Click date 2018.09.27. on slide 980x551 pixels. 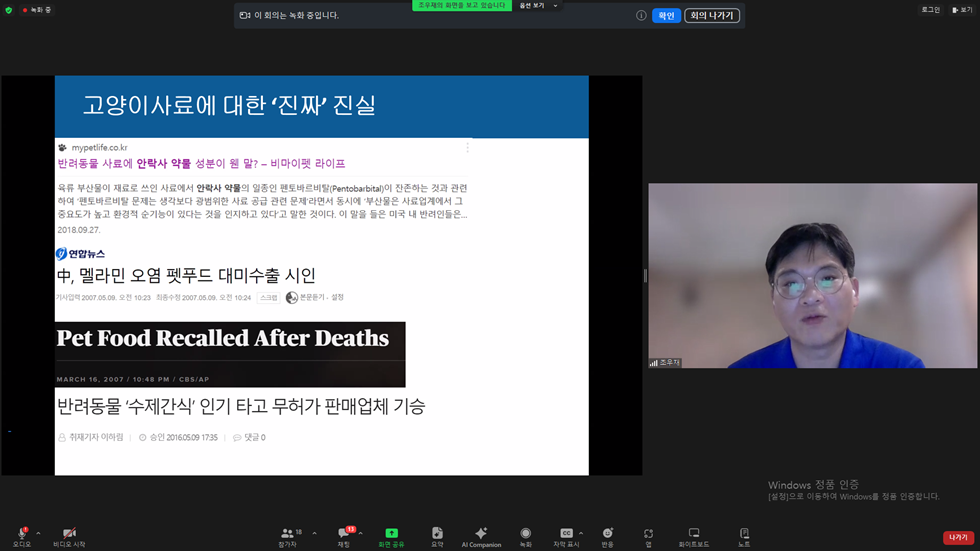click(79, 230)
